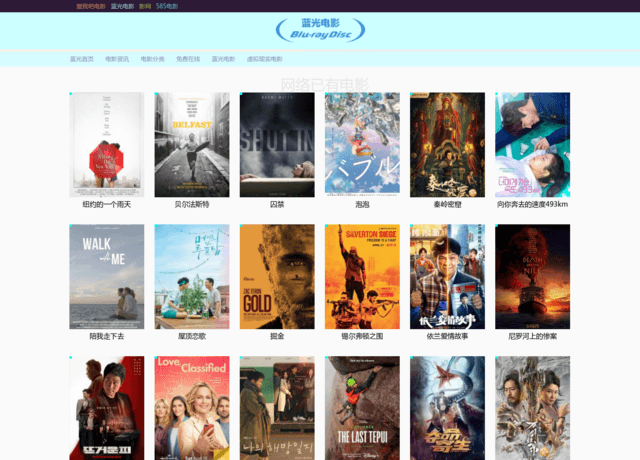
Task: Click the first pink link in the dark top bar
Action: pos(91,6)
